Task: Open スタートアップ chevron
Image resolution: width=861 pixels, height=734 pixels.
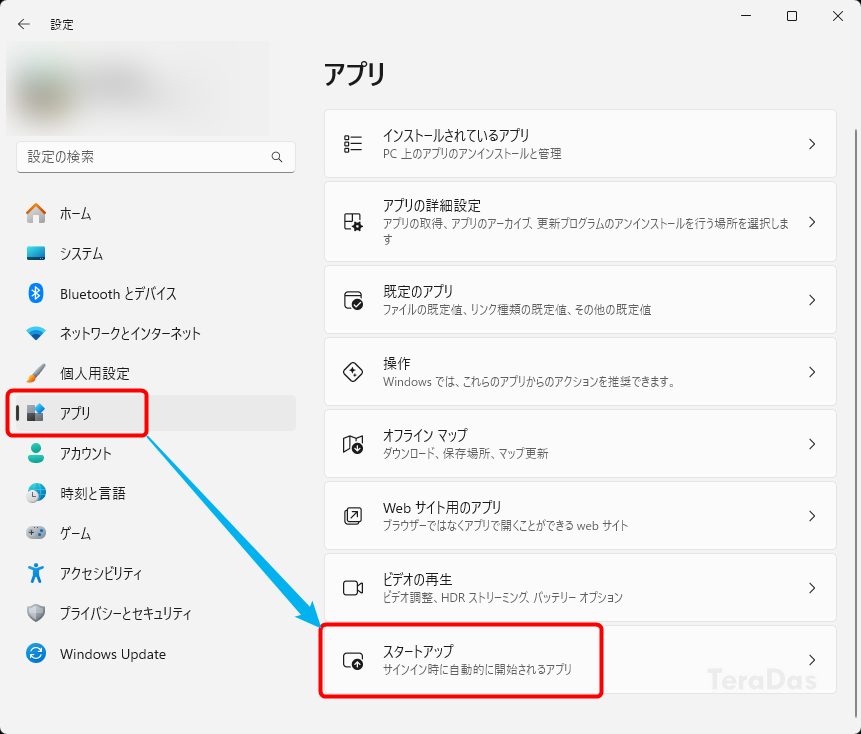Action: pos(812,660)
